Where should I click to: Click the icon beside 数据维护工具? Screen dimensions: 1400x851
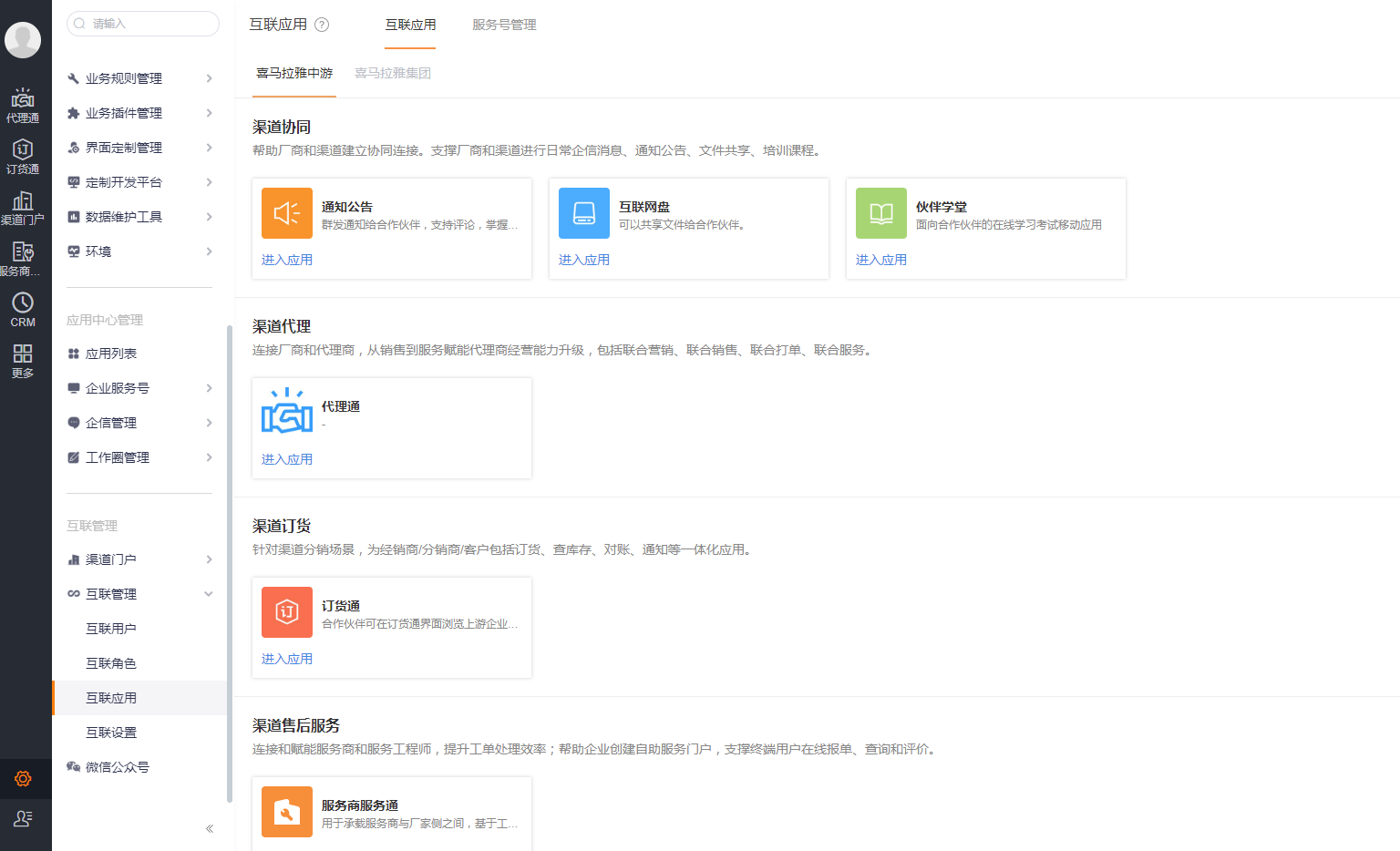click(74, 217)
